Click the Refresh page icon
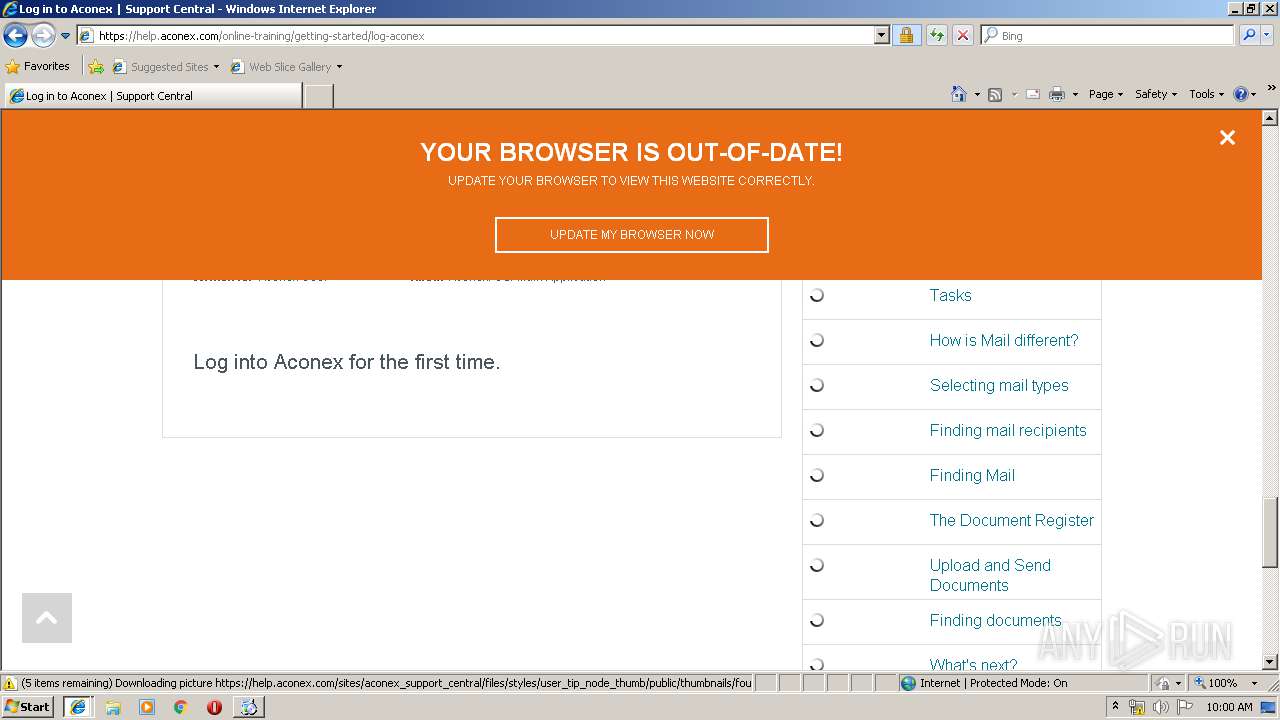The width and height of the screenshot is (1280, 720). click(x=936, y=35)
